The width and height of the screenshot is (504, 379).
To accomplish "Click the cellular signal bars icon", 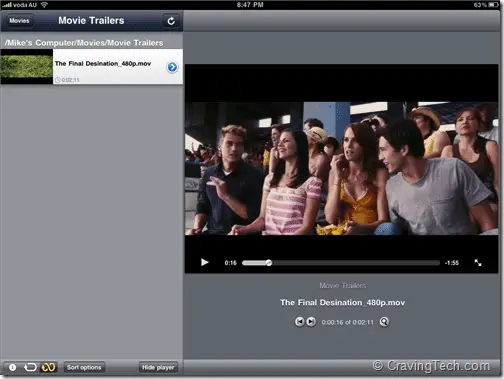I will [7, 5].
